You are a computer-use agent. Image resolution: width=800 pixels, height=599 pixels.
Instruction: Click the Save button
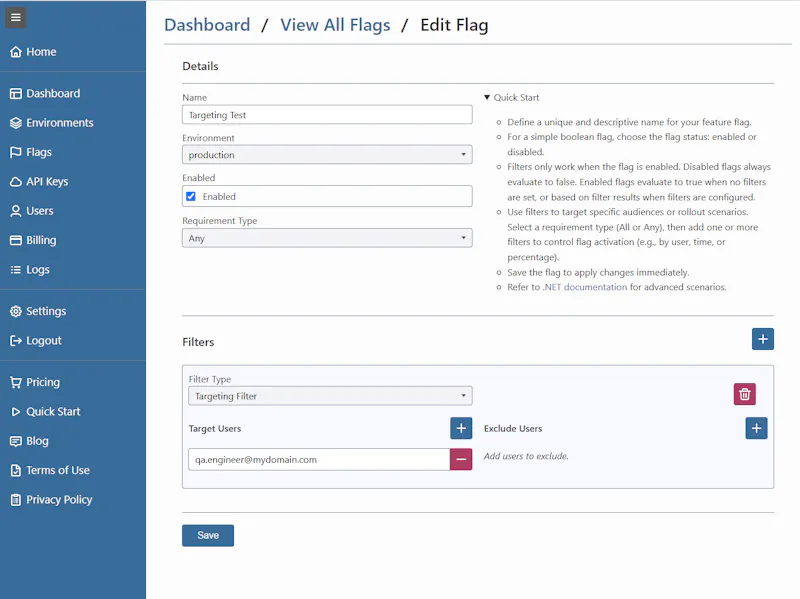coord(208,536)
